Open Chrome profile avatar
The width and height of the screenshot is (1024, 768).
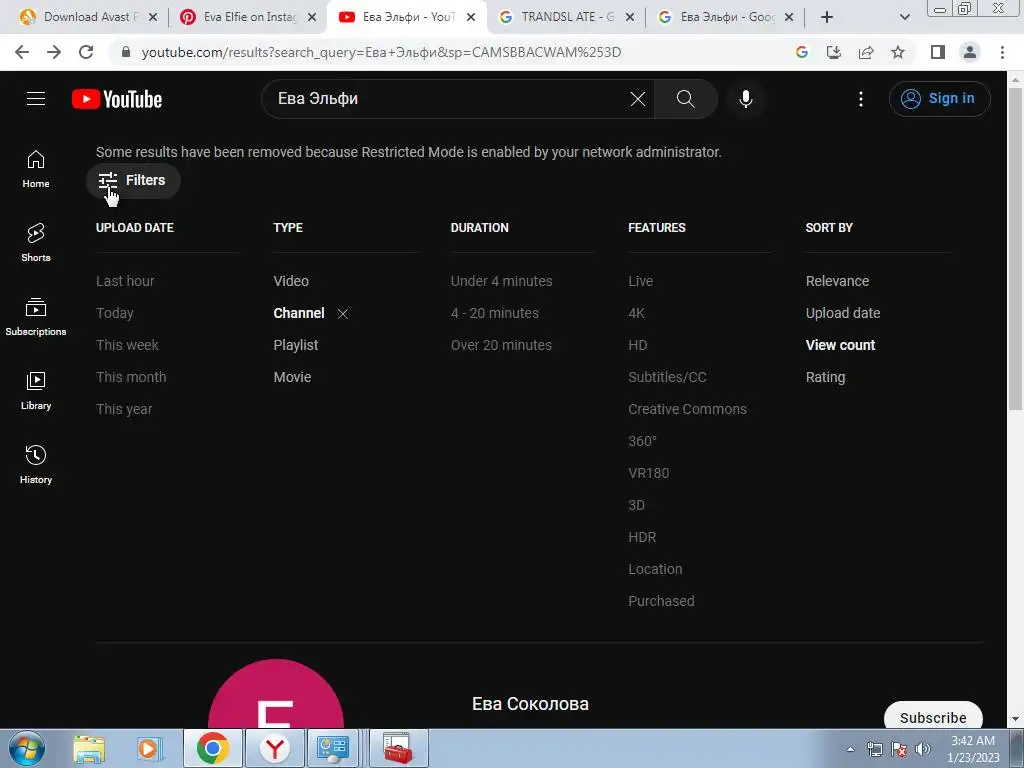pos(970,52)
